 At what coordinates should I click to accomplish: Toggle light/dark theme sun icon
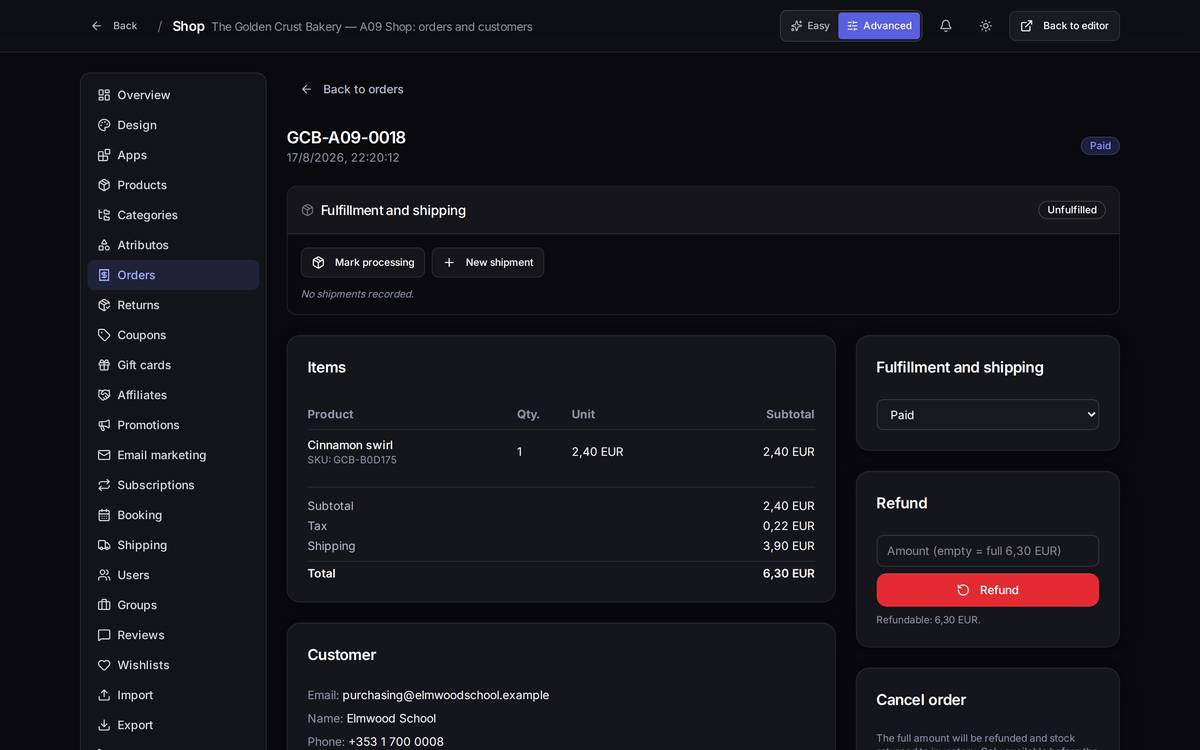tap(985, 26)
